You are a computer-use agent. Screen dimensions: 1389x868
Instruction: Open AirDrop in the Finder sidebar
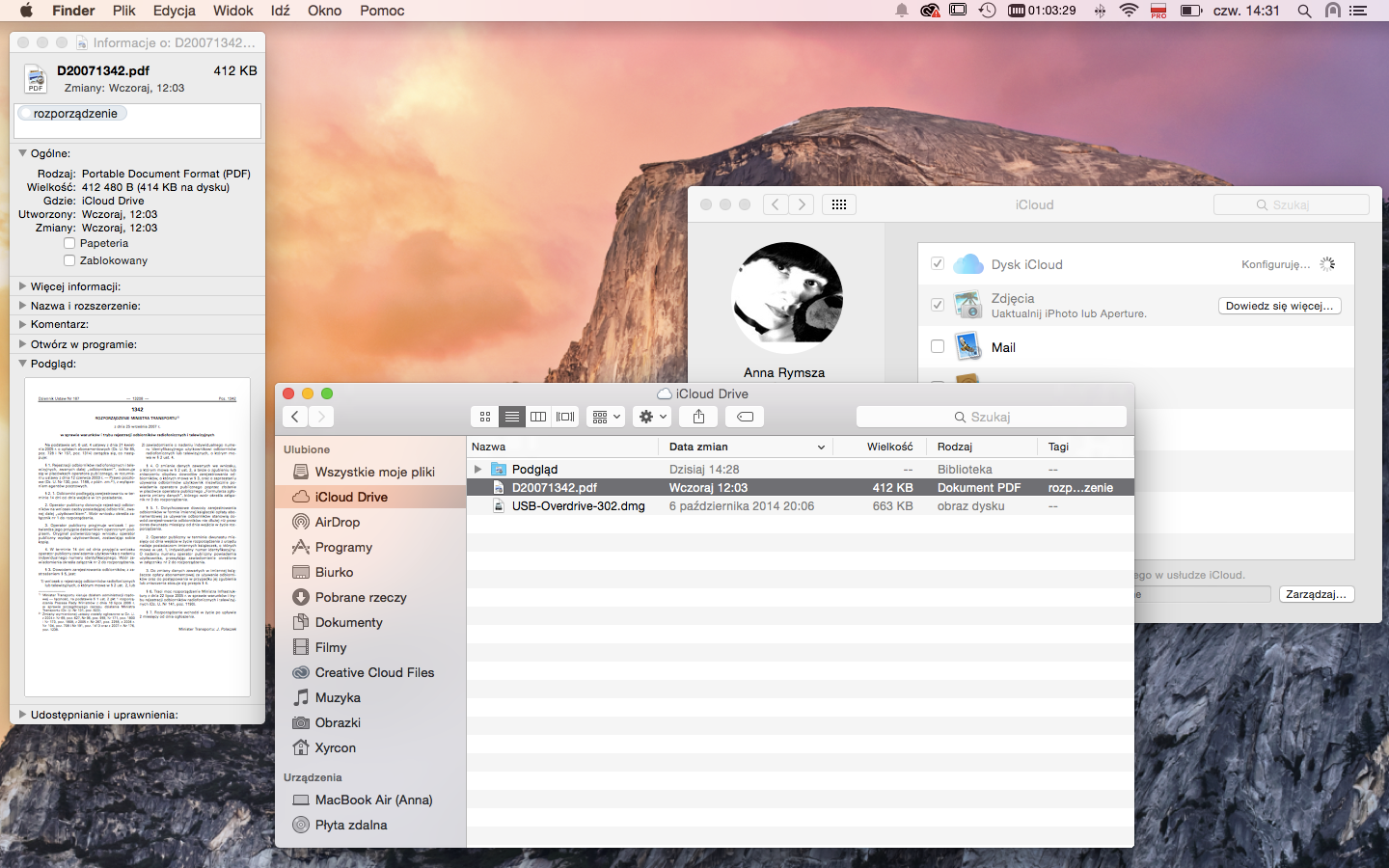[338, 522]
